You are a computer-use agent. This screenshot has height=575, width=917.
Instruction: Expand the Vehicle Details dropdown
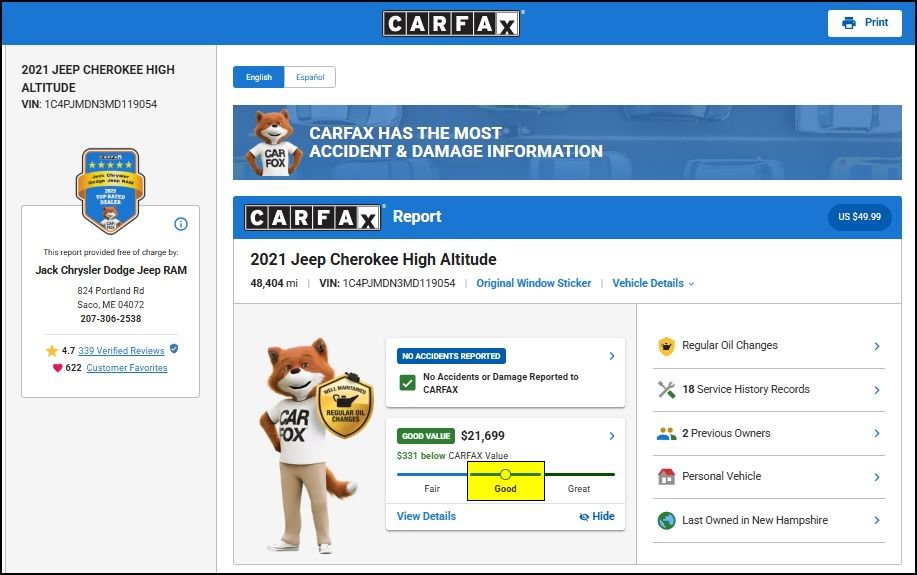click(x=653, y=283)
